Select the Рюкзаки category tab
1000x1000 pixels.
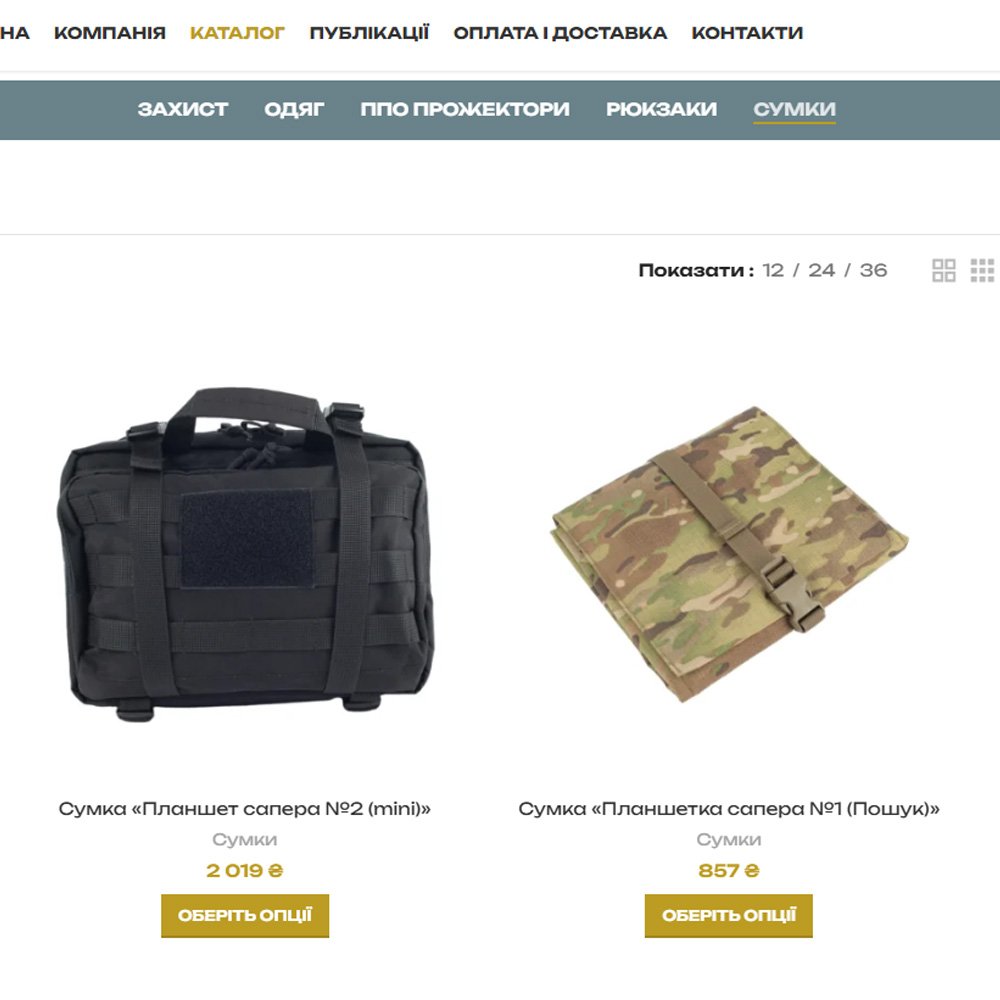click(661, 109)
